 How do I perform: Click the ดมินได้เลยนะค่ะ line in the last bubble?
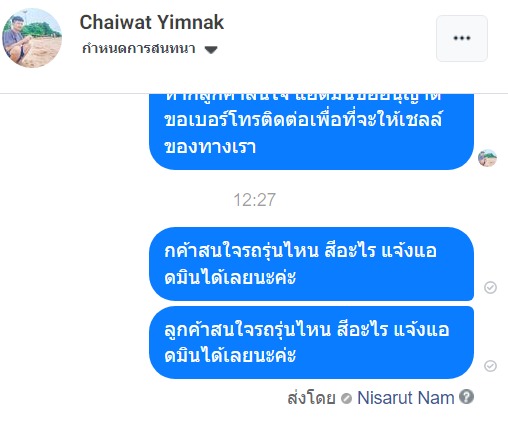click(230, 356)
